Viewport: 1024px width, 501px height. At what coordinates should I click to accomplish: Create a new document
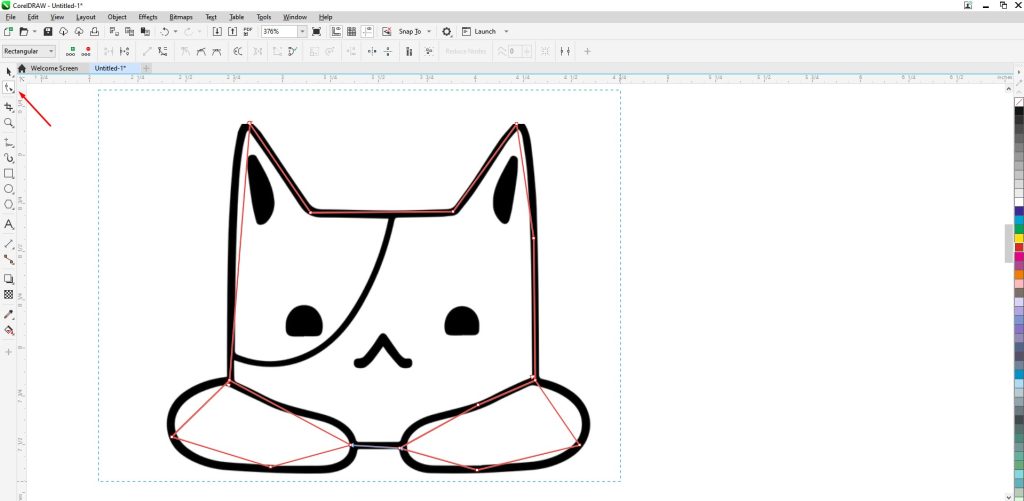[x=8, y=31]
